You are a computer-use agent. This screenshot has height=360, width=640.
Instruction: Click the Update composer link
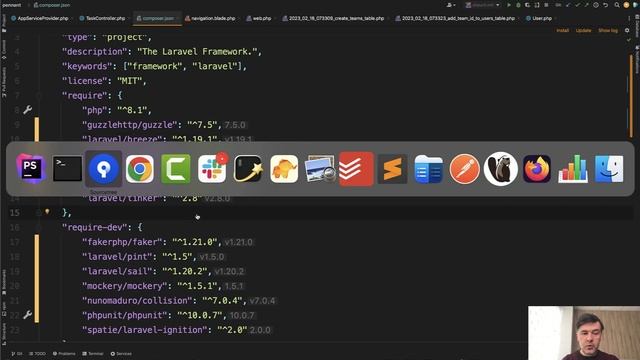click(x=583, y=31)
